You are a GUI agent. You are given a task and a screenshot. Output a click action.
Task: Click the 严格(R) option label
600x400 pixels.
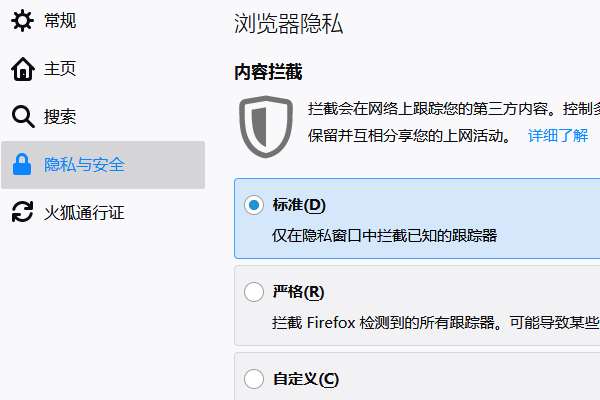point(298,292)
